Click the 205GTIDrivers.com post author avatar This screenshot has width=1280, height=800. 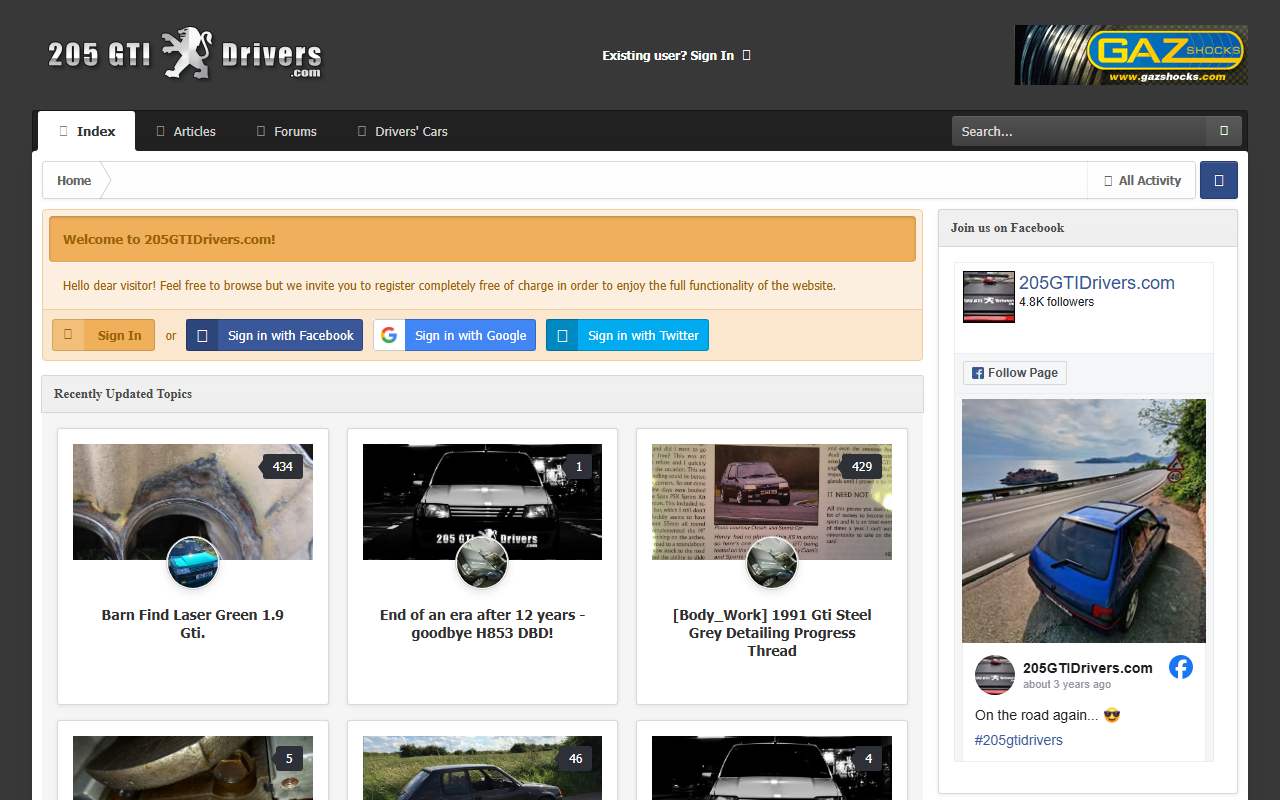[x=995, y=675]
